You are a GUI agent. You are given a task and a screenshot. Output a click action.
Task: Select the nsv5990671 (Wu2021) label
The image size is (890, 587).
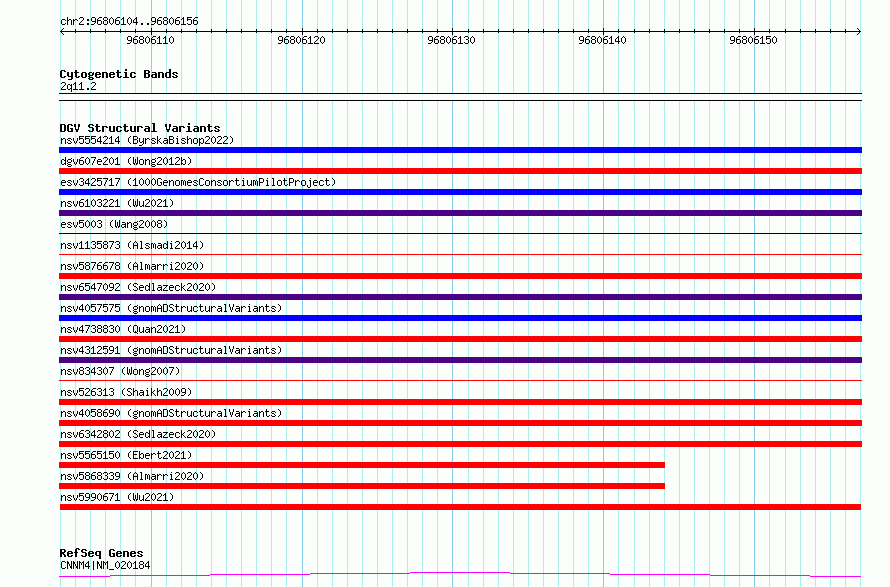point(117,497)
